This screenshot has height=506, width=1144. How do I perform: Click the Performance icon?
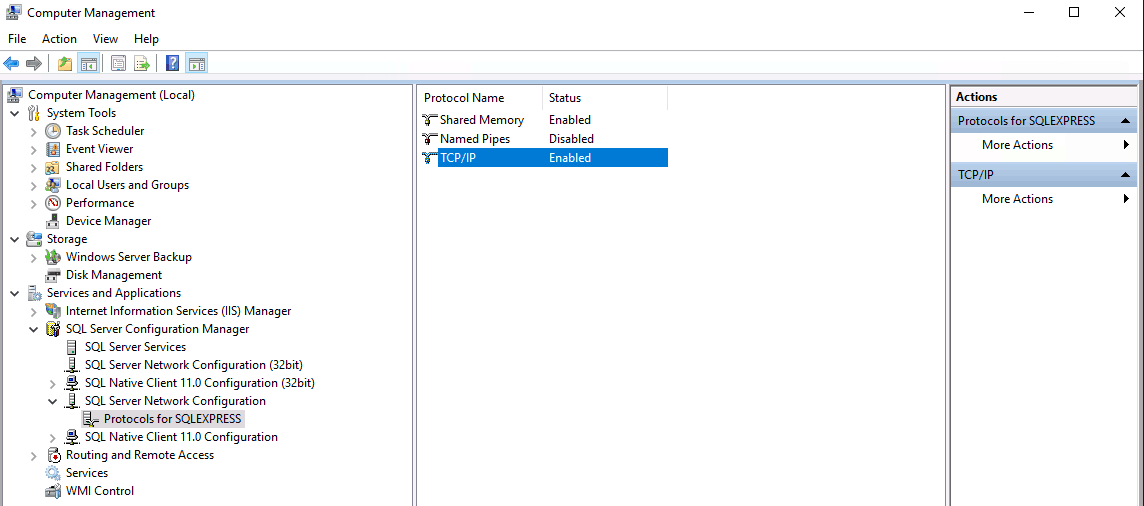[x=53, y=203]
